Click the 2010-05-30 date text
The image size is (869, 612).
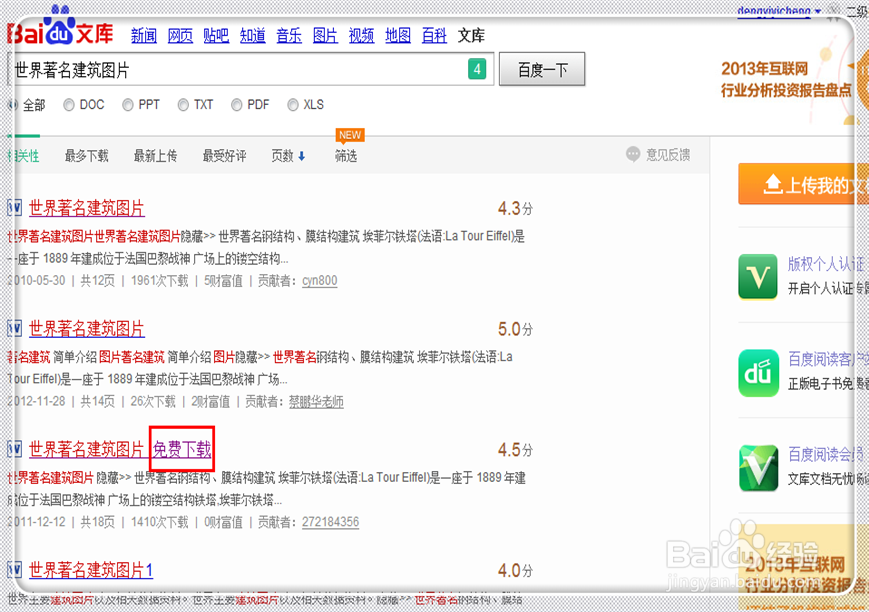[x=37, y=281]
